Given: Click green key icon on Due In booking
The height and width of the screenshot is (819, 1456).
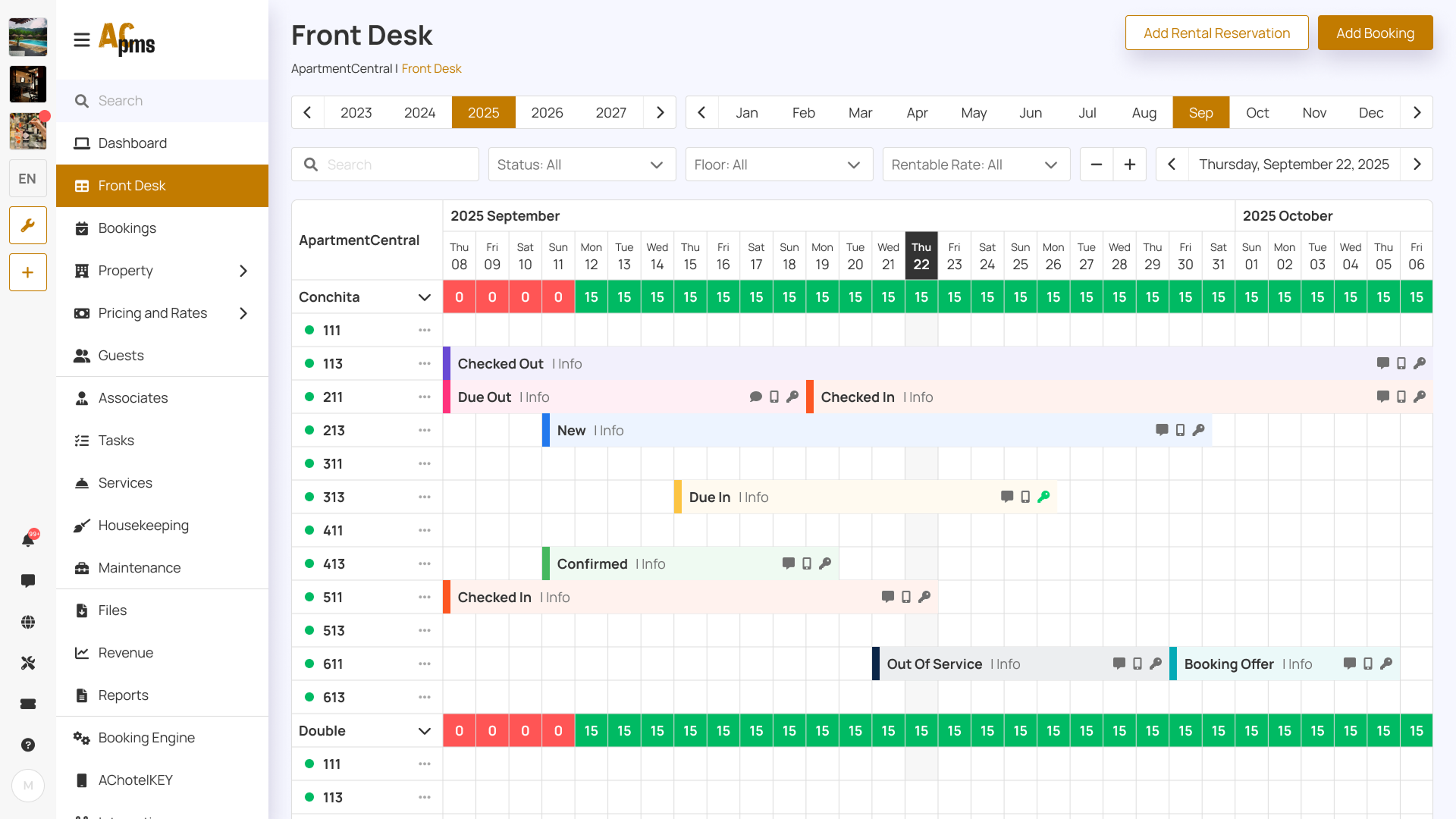Looking at the screenshot, I should [1043, 497].
